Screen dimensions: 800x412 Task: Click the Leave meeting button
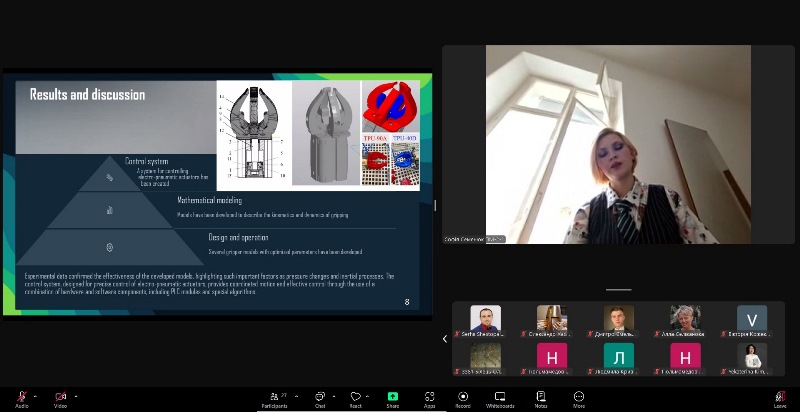[x=780, y=398]
